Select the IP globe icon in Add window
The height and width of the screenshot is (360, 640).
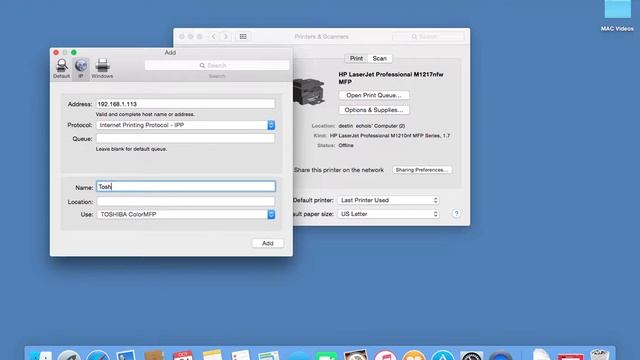(81, 68)
